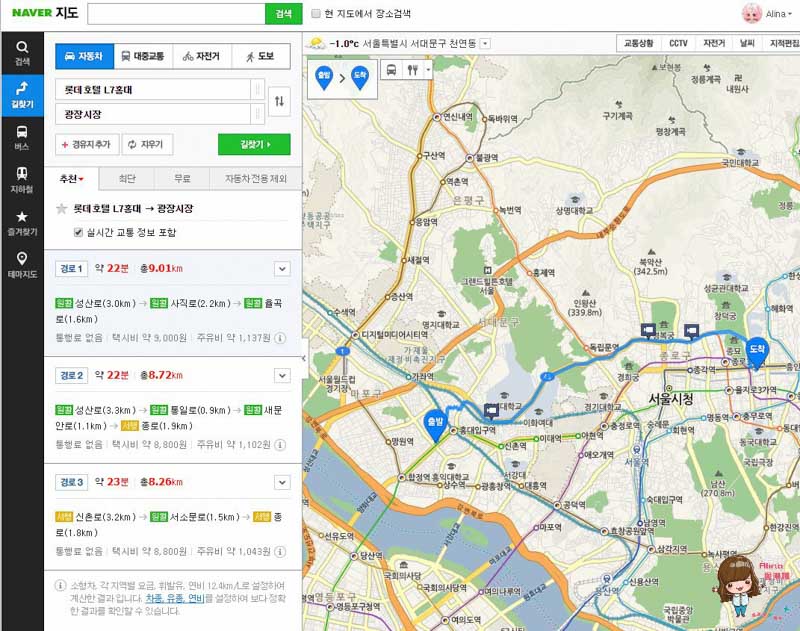Open the 추천 sort dropdown arrow
This screenshot has height=631, width=800.
81,180
